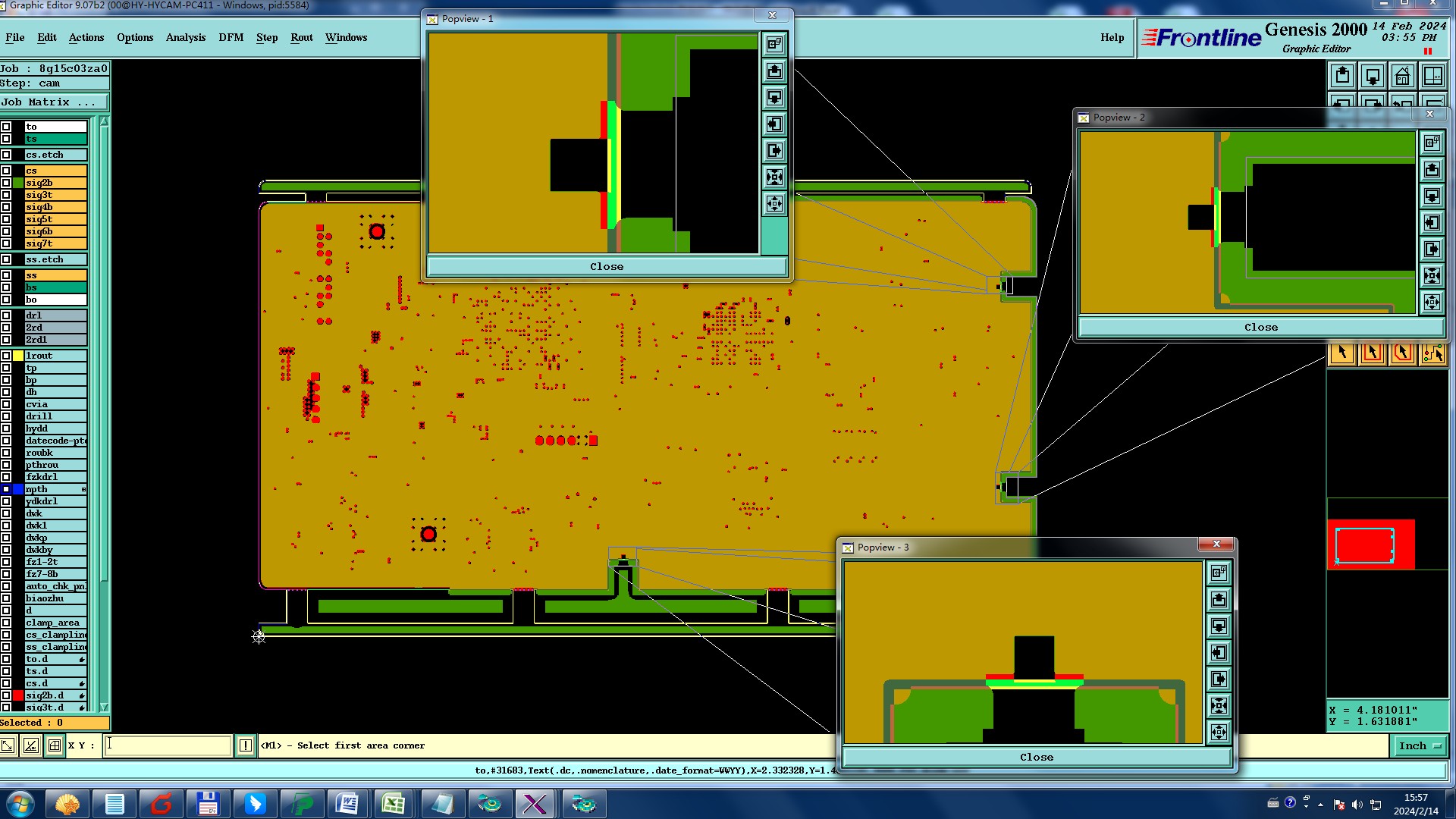Pan up using Popview 1 toolbar icon
This screenshot has width=1456, height=819.
pyautogui.click(x=774, y=71)
